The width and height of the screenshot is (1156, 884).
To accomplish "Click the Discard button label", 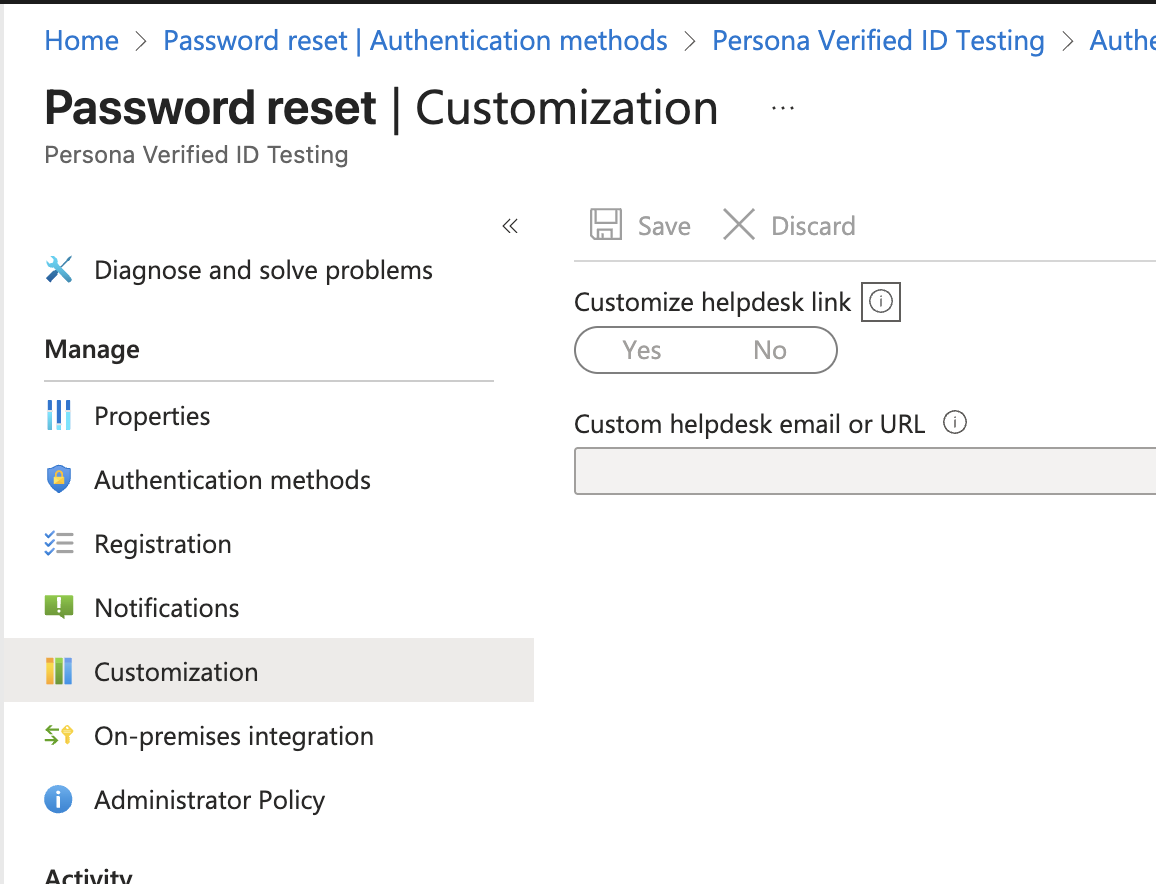I will tap(813, 226).
